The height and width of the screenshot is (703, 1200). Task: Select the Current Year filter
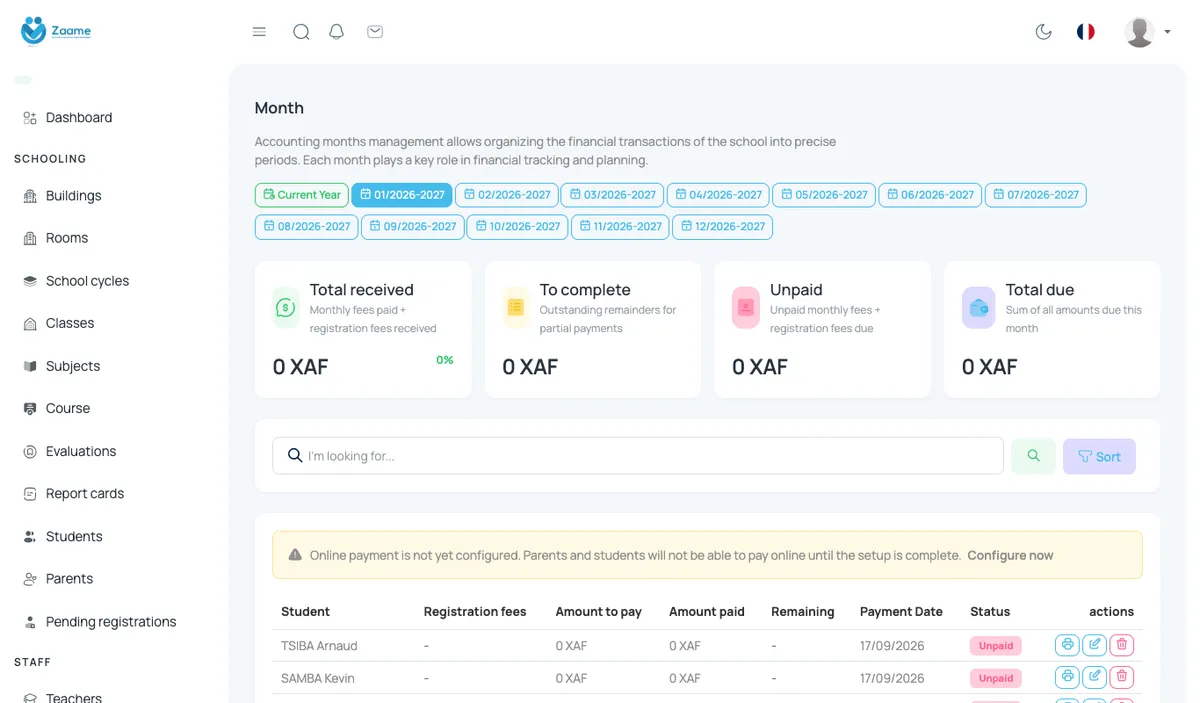[x=301, y=195]
